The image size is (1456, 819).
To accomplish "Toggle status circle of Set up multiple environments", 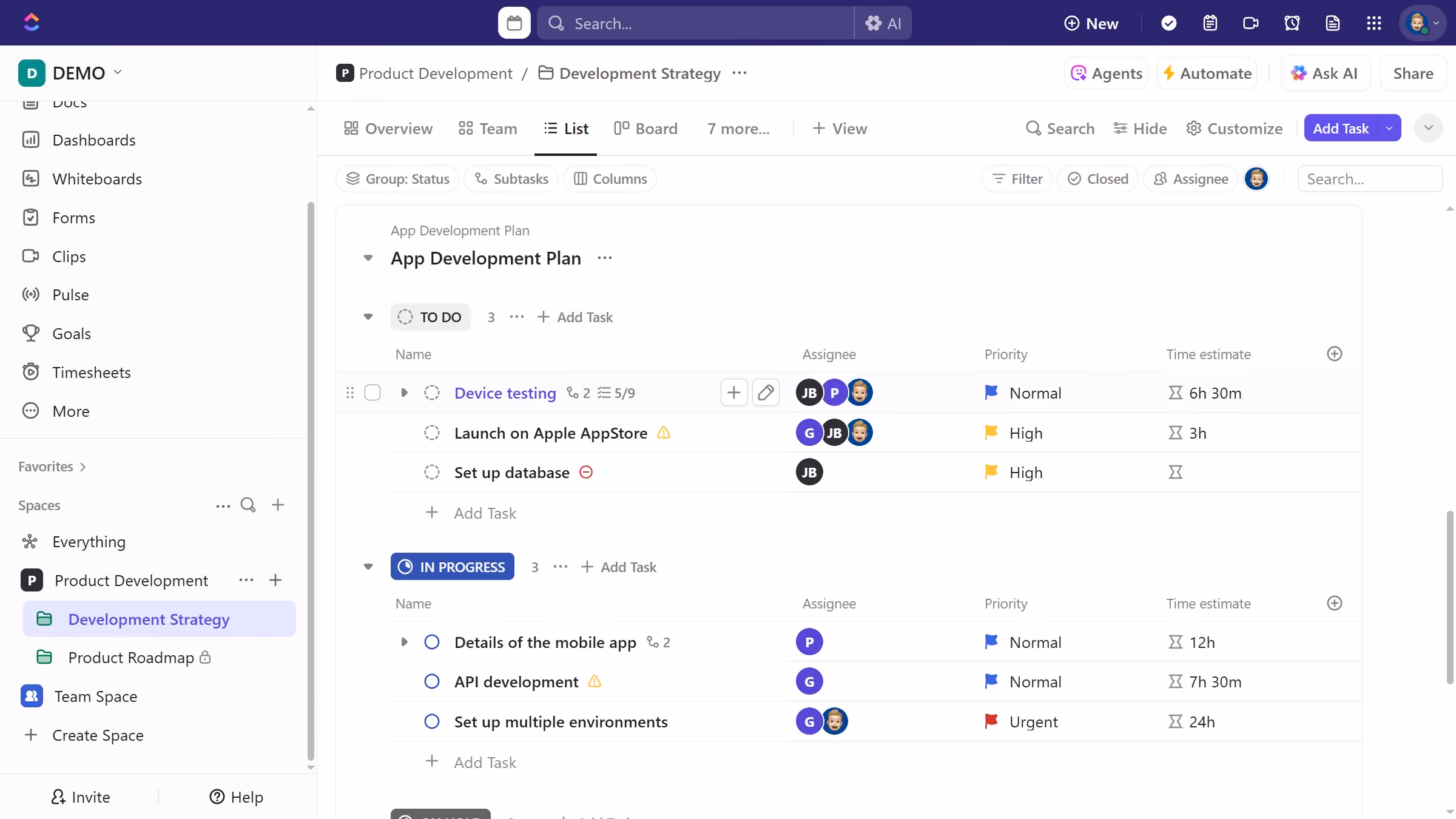I will coord(431,721).
